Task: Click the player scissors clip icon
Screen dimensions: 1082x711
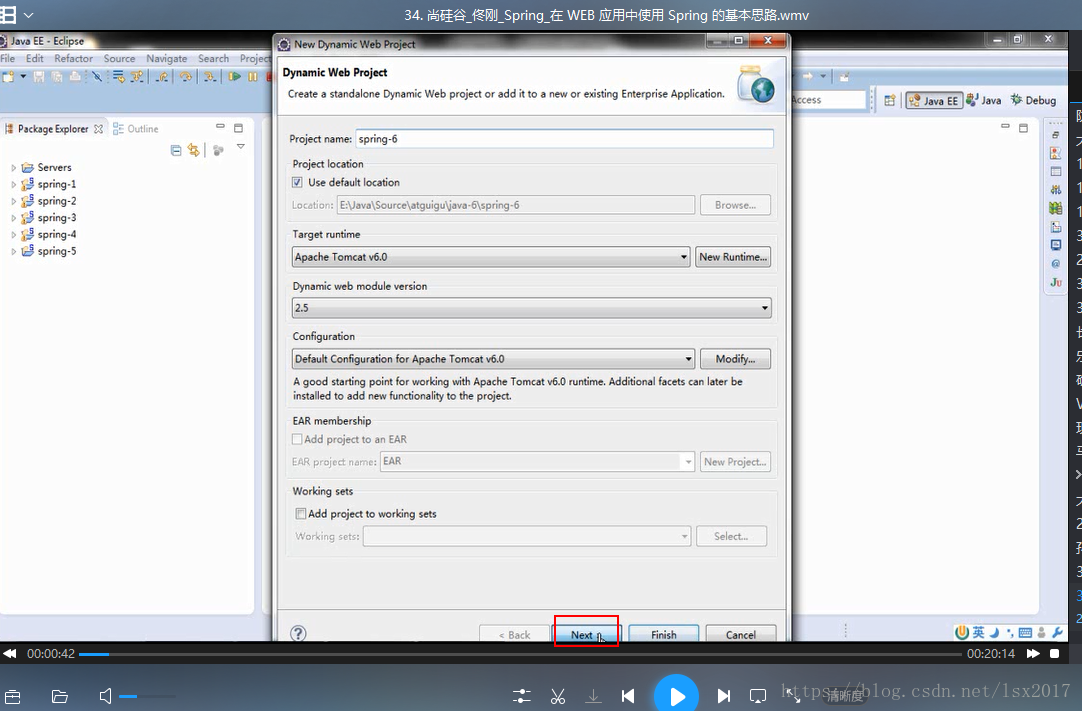Action: (558, 696)
